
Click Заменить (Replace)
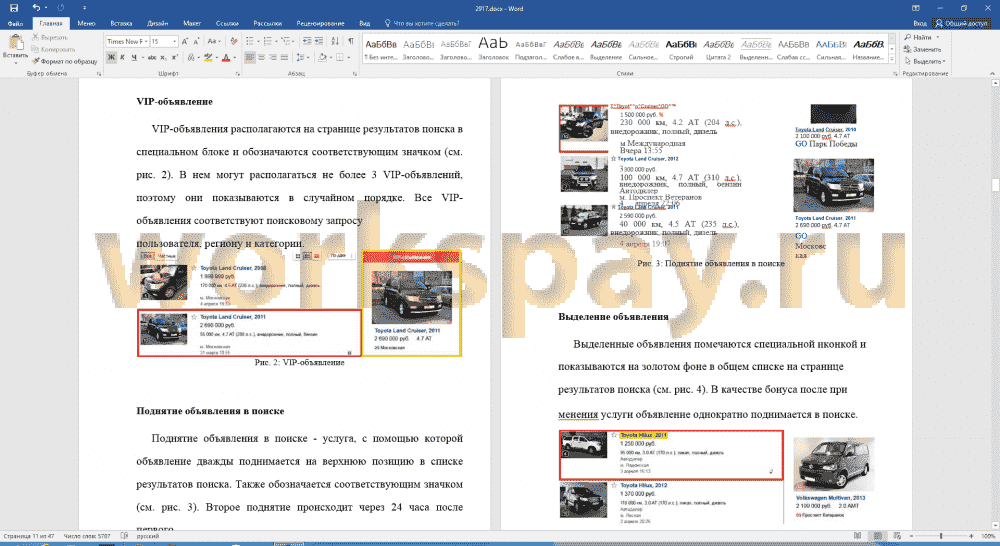click(x=922, y=49)
